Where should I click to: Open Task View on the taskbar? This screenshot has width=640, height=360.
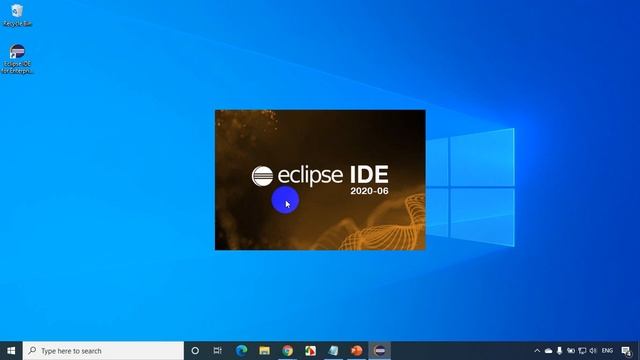[218, 351]
